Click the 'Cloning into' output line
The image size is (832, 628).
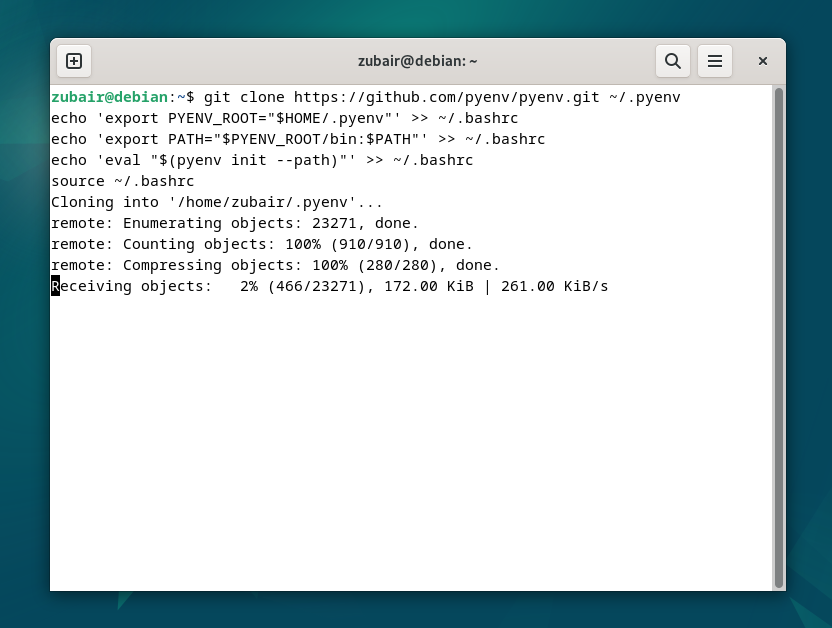coord(216,202)
